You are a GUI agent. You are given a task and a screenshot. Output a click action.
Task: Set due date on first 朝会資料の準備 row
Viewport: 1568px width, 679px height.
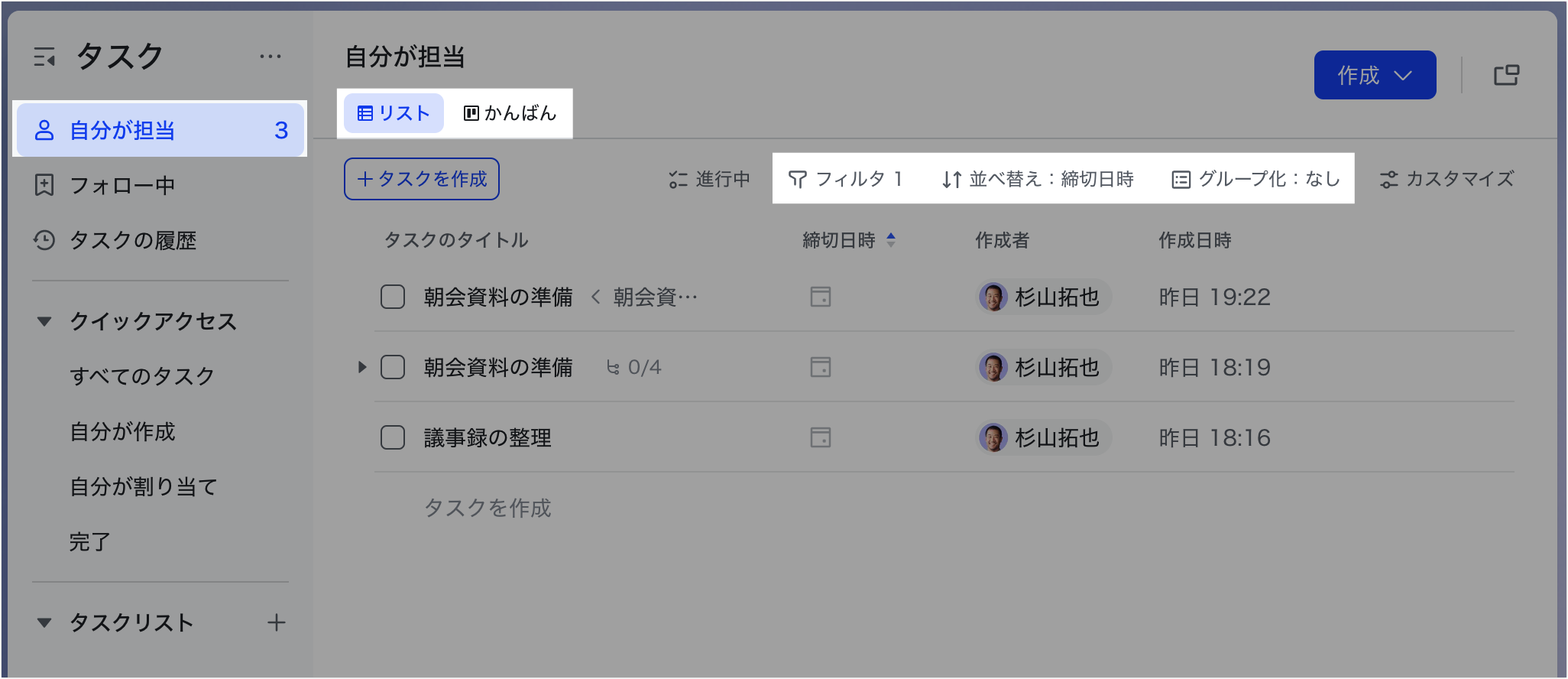tap(820, 297)
